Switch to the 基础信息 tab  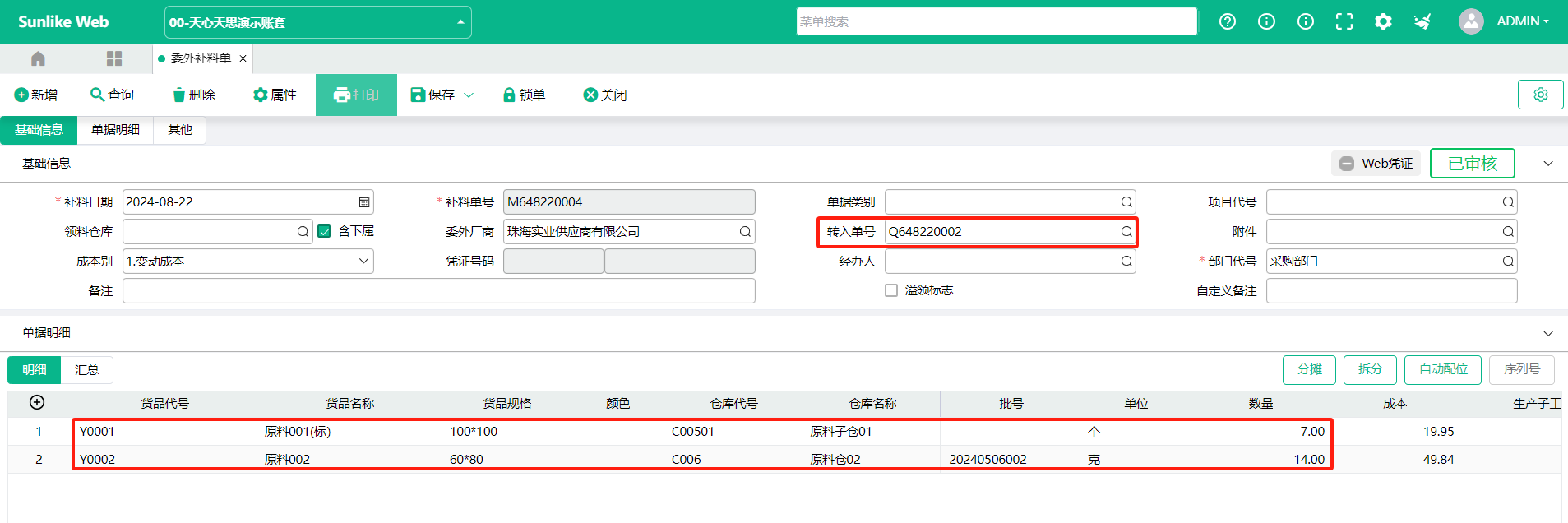(x=39, y=130)
